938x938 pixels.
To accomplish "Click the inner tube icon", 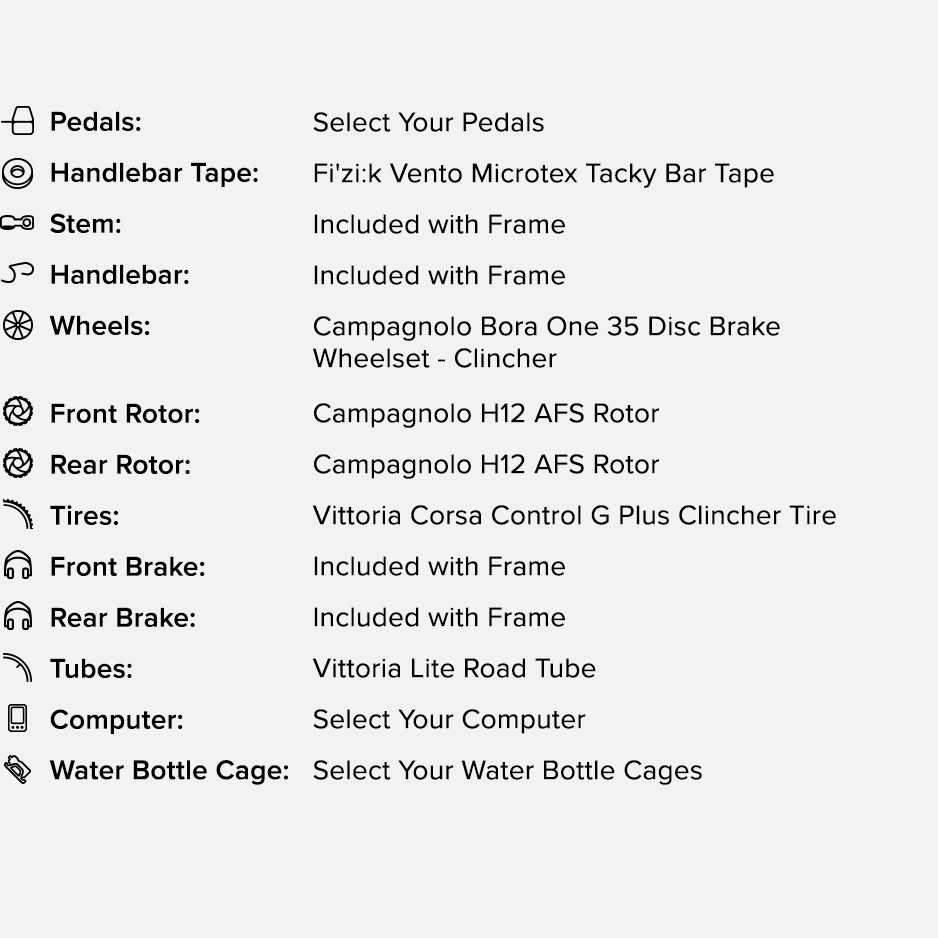I will 17,668.
